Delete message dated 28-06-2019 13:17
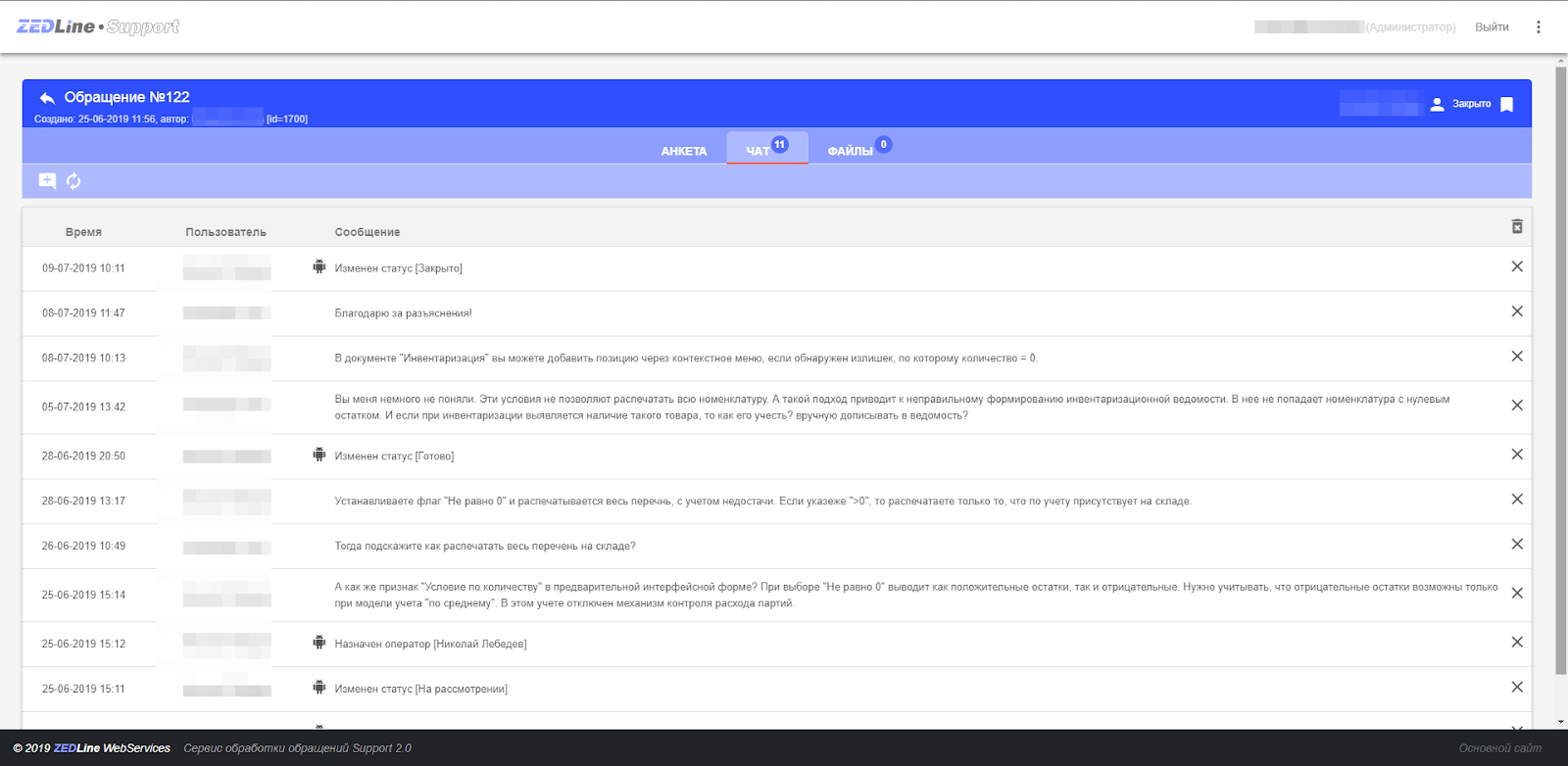Viewport: 1568px width, 766px height. click(1517, 500)
